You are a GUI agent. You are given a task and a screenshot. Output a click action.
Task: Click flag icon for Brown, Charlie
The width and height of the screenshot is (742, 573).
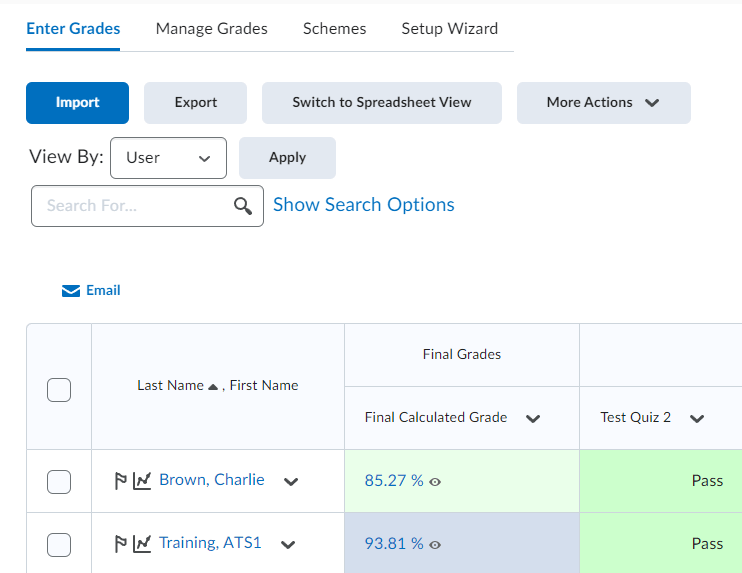tap(121, 481)
